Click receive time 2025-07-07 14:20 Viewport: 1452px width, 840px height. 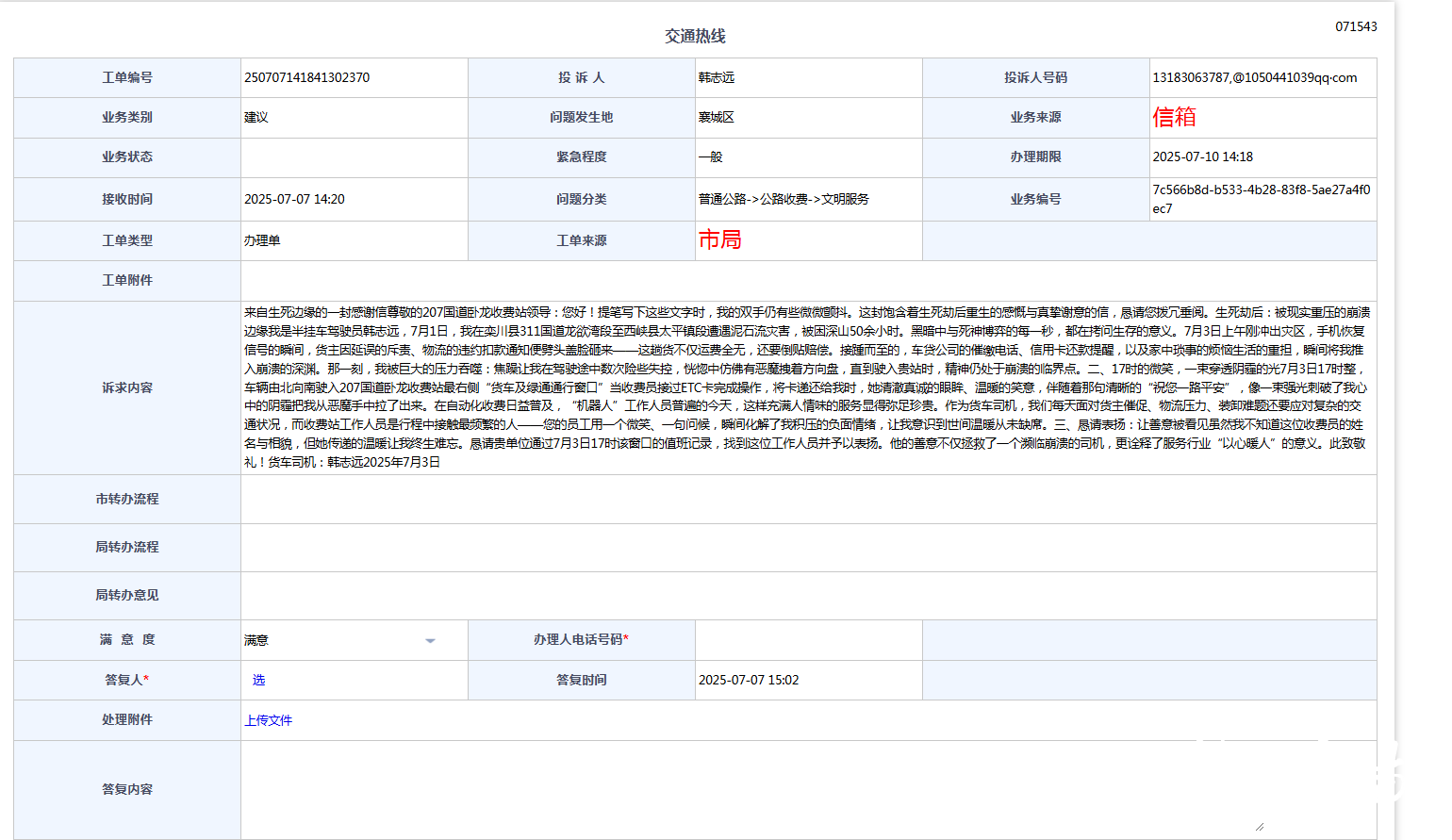click(x=294, y=199)
